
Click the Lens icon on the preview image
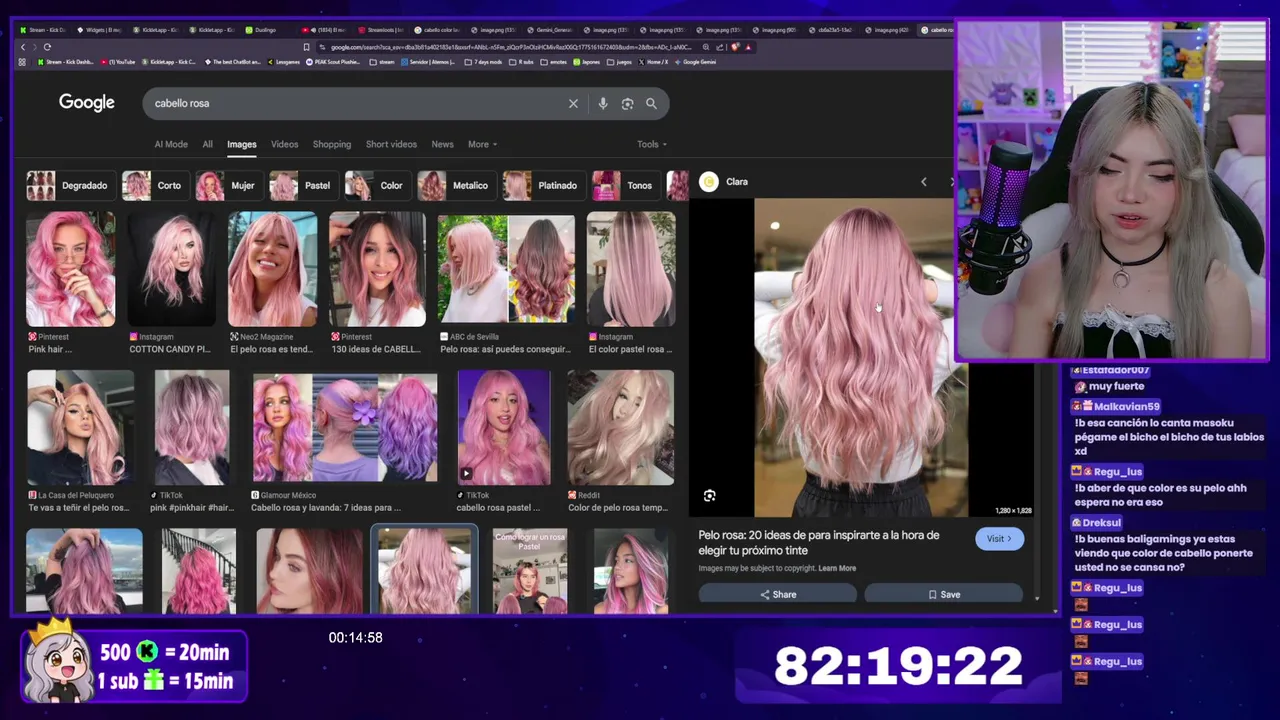point(709,495)
